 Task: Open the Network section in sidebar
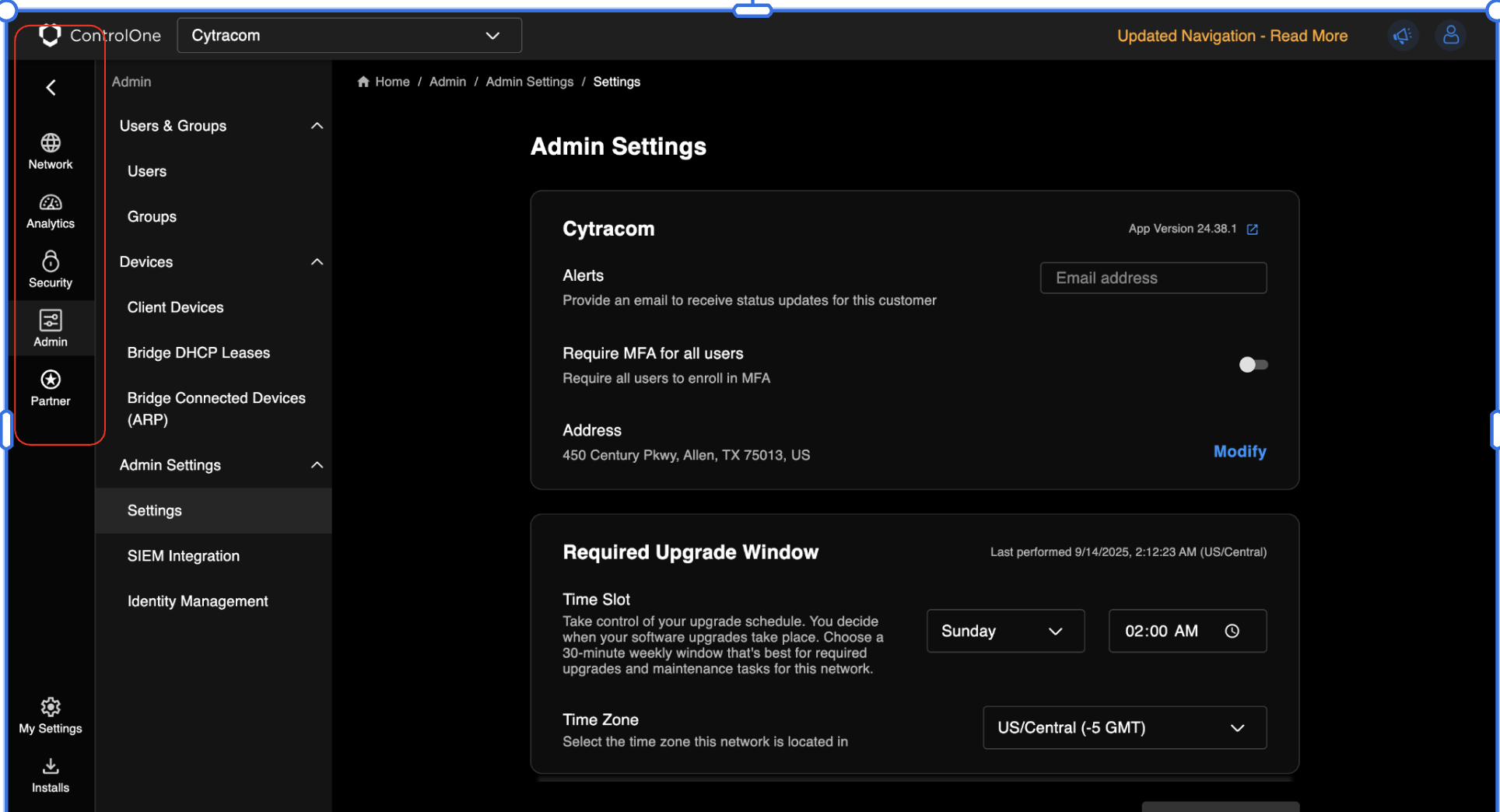click(x=51, y=151)
